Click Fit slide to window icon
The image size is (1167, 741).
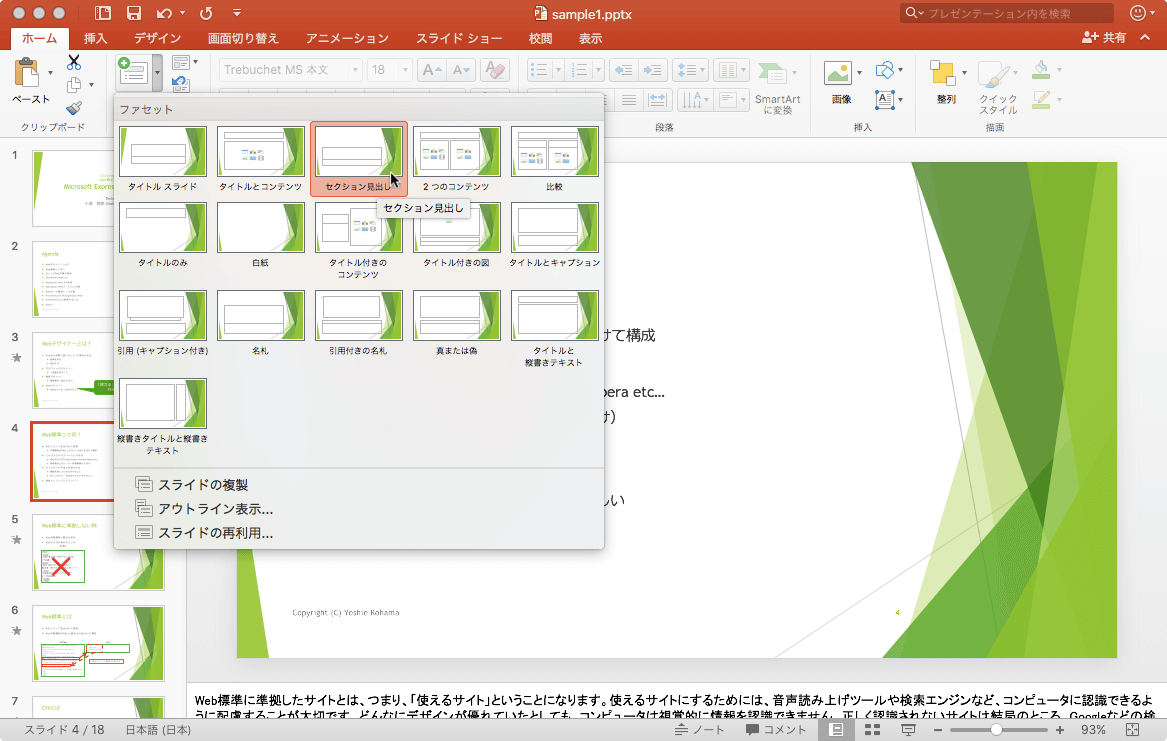pos(1133,730)
